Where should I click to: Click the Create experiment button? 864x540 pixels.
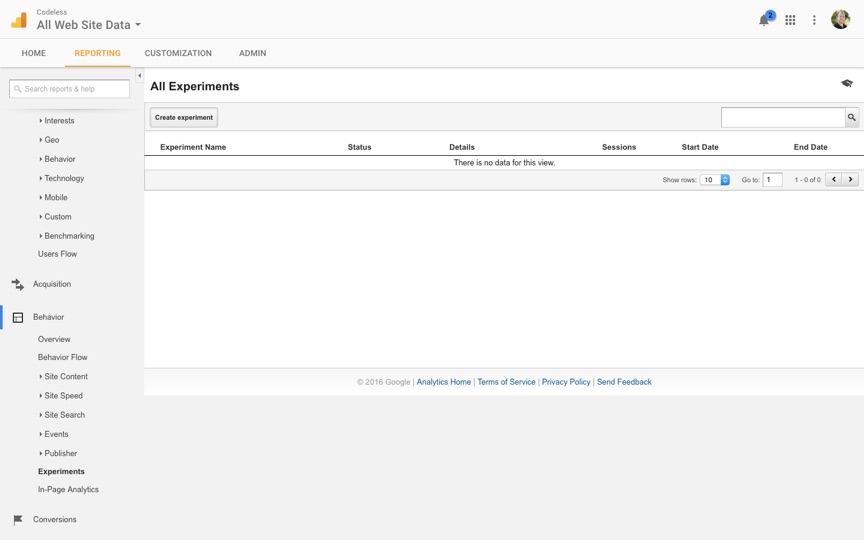[x=184, y=117]
